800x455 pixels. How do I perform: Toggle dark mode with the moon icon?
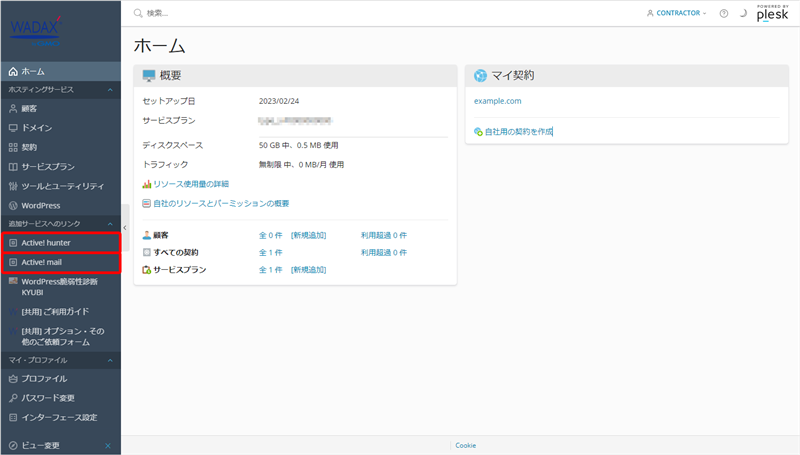(743, 14)
